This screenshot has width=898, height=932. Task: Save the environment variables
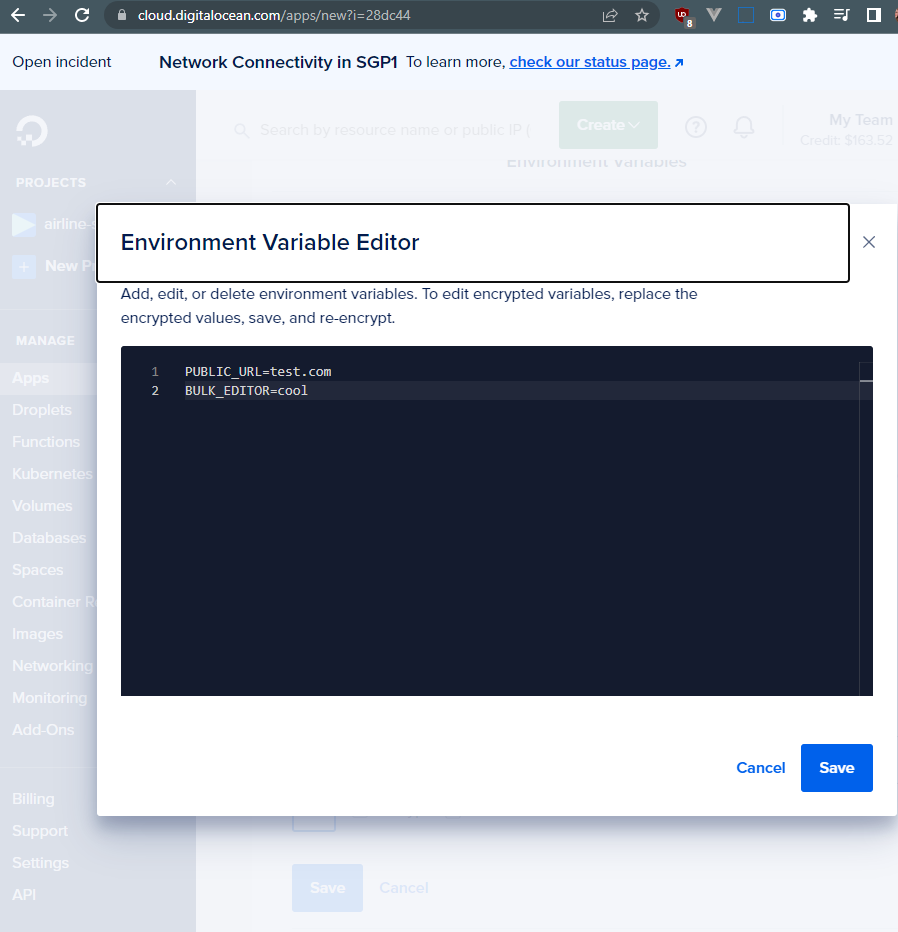836,767
